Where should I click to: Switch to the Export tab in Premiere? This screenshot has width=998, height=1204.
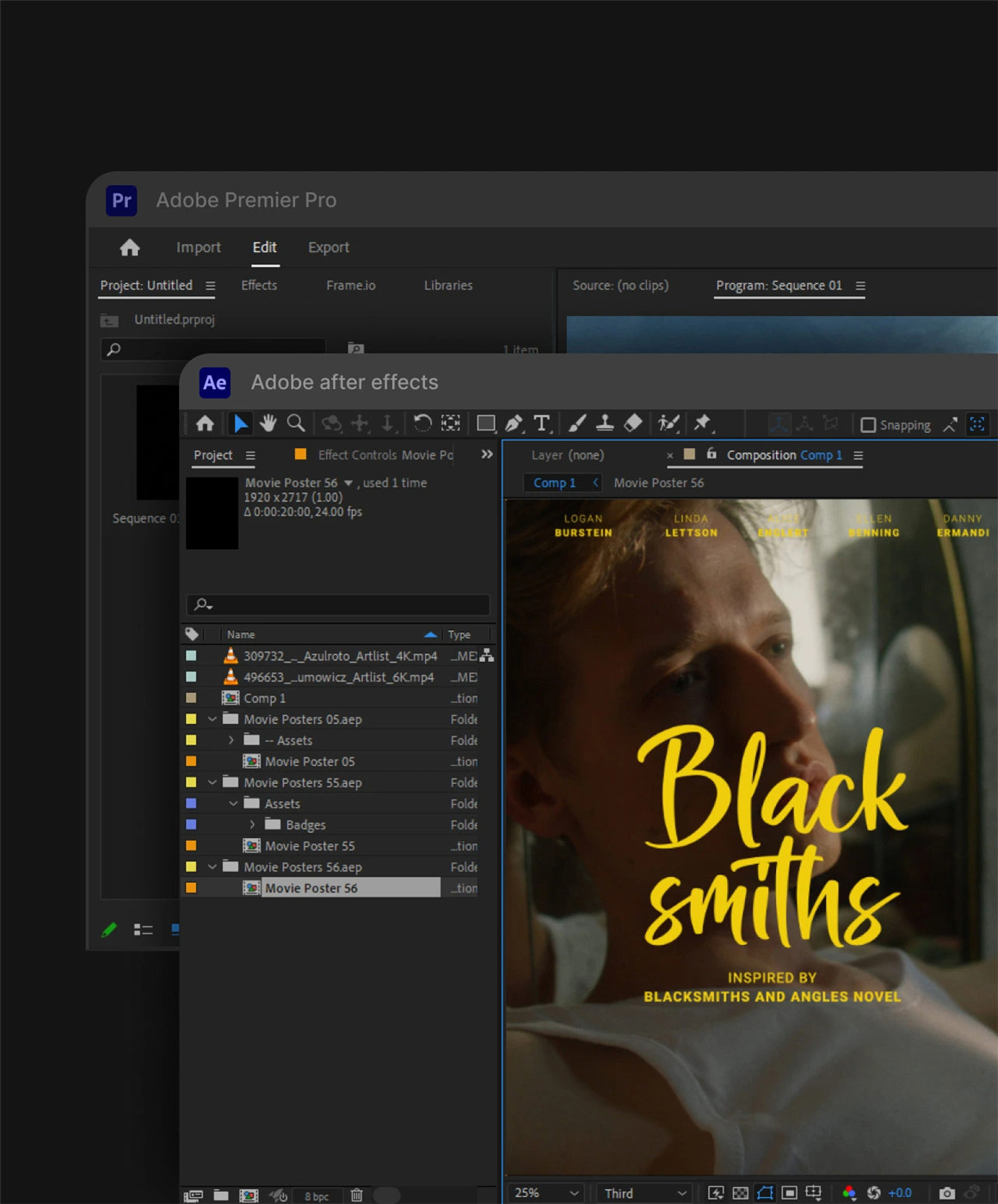pyautogui.click(x=329, y=248)
